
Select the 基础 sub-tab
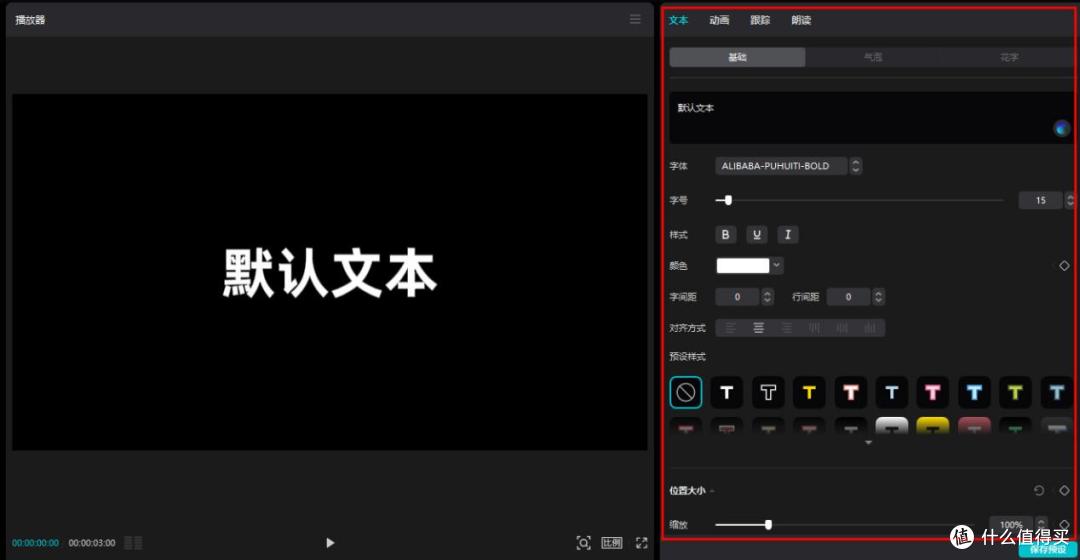tap(737, 57)
